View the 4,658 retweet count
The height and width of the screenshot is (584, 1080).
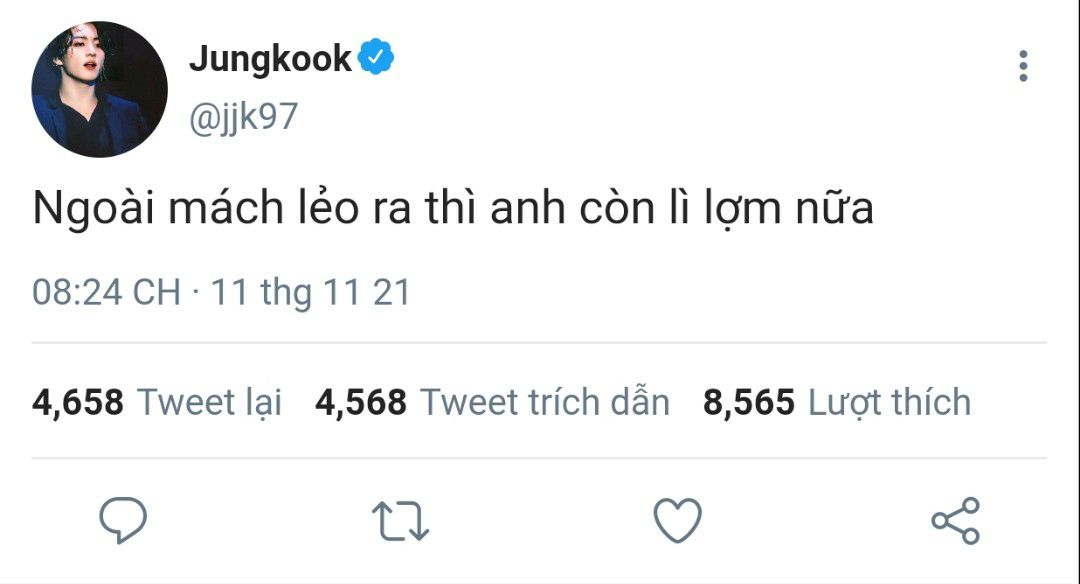pos(78,402)
